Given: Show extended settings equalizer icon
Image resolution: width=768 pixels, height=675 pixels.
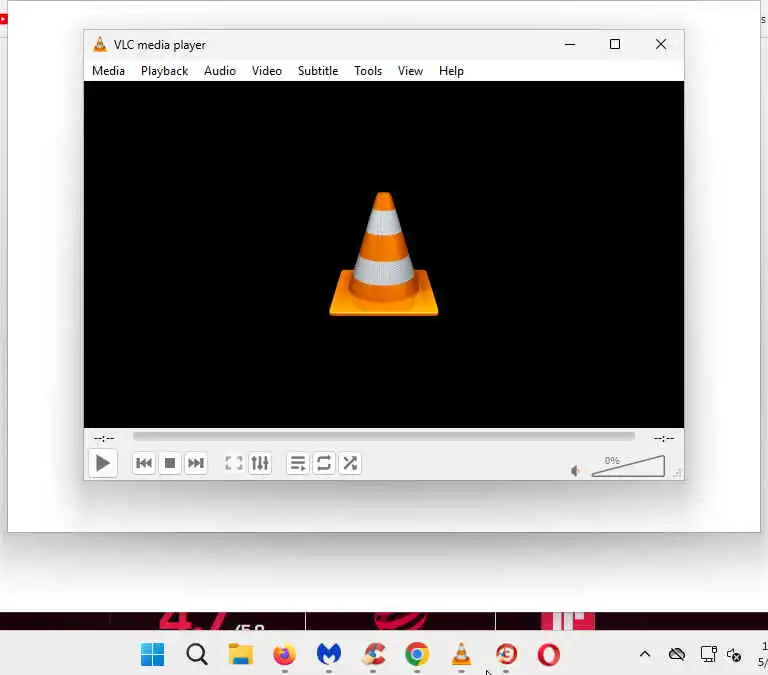Looking at the screenshot, I should (x=260, y=463).
